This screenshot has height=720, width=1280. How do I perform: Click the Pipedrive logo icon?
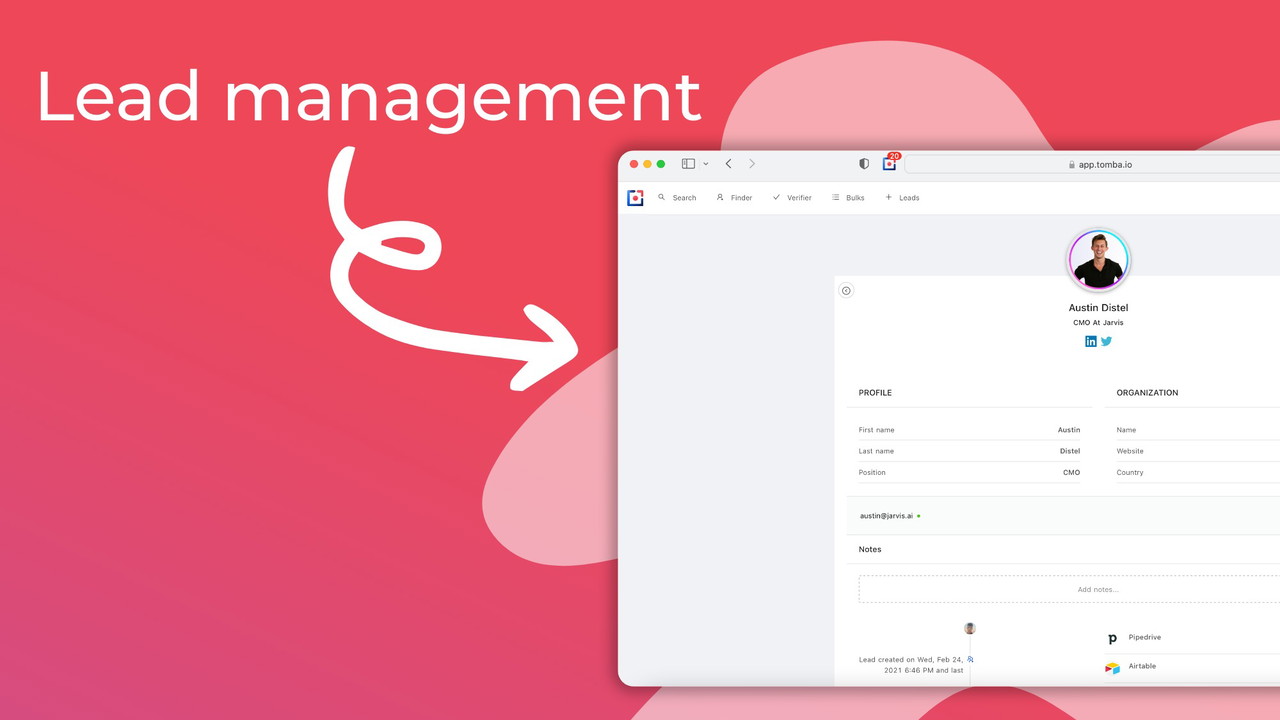[x=1112, y=638]
